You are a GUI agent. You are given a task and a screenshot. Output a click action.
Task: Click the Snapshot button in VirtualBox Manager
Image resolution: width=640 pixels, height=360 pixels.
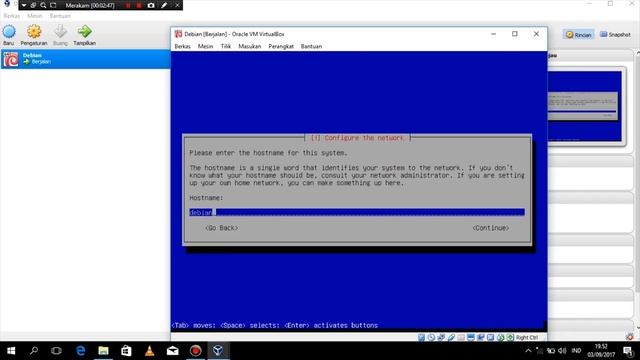(615, 35)
